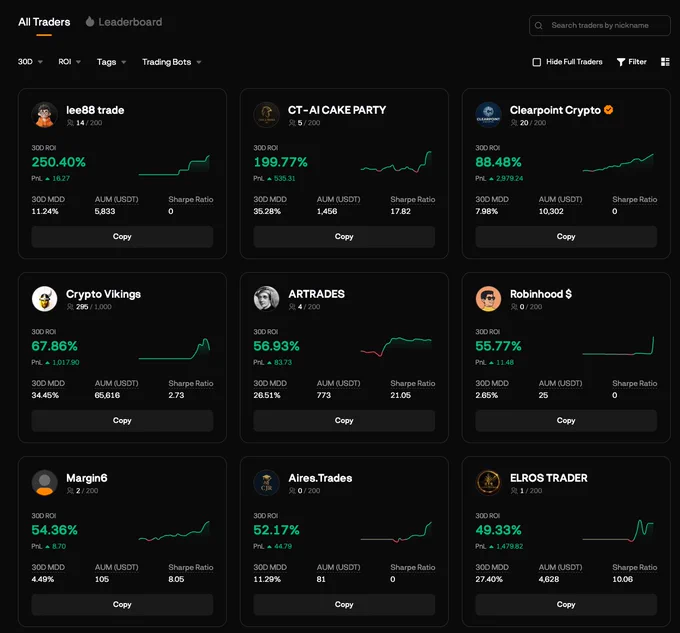Click ELROS TRADER ROI sparkline chart
This screenshot has width=680, height=633.
click(618, 531)
